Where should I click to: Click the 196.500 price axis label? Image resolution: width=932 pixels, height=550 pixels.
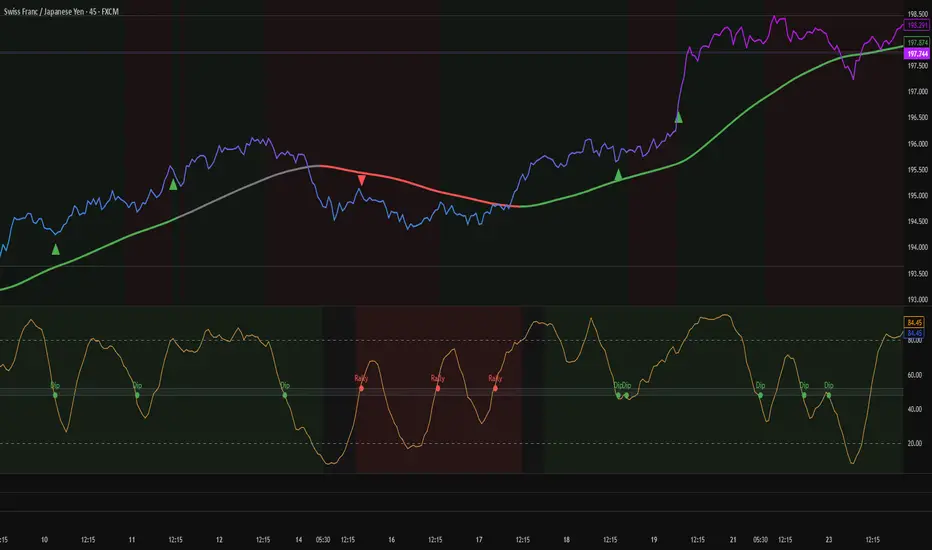tap(917, 118)
